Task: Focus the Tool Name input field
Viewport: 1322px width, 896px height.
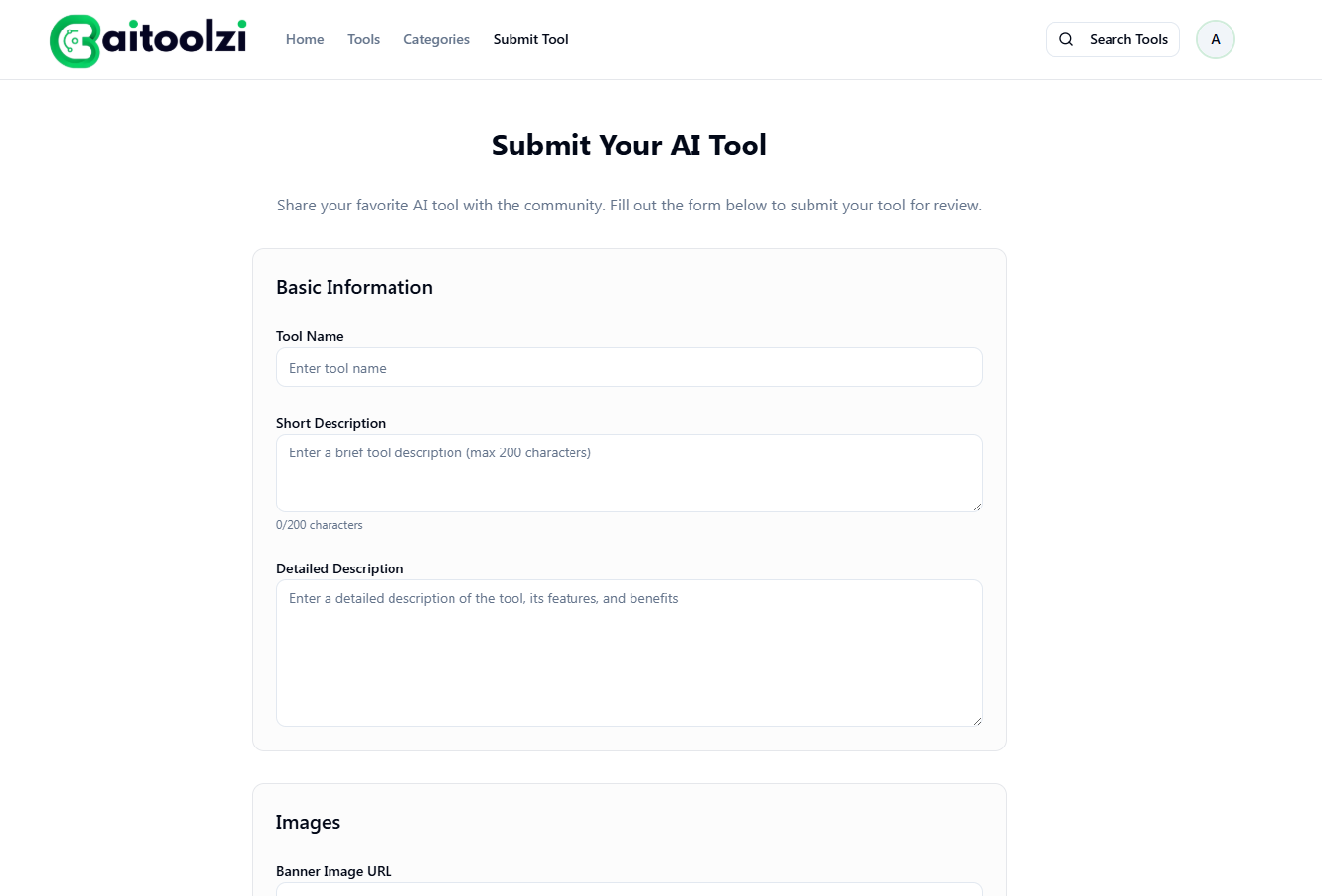Action: 629,367
